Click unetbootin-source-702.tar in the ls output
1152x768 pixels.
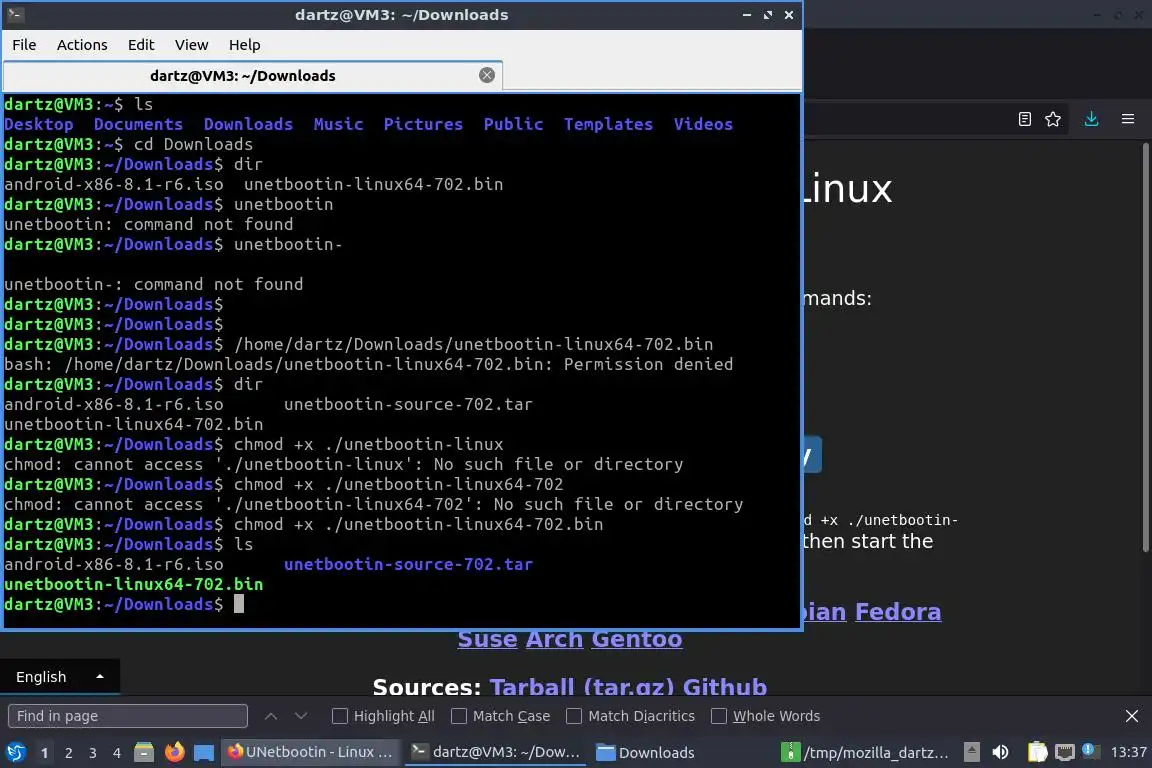pos(408,564)
